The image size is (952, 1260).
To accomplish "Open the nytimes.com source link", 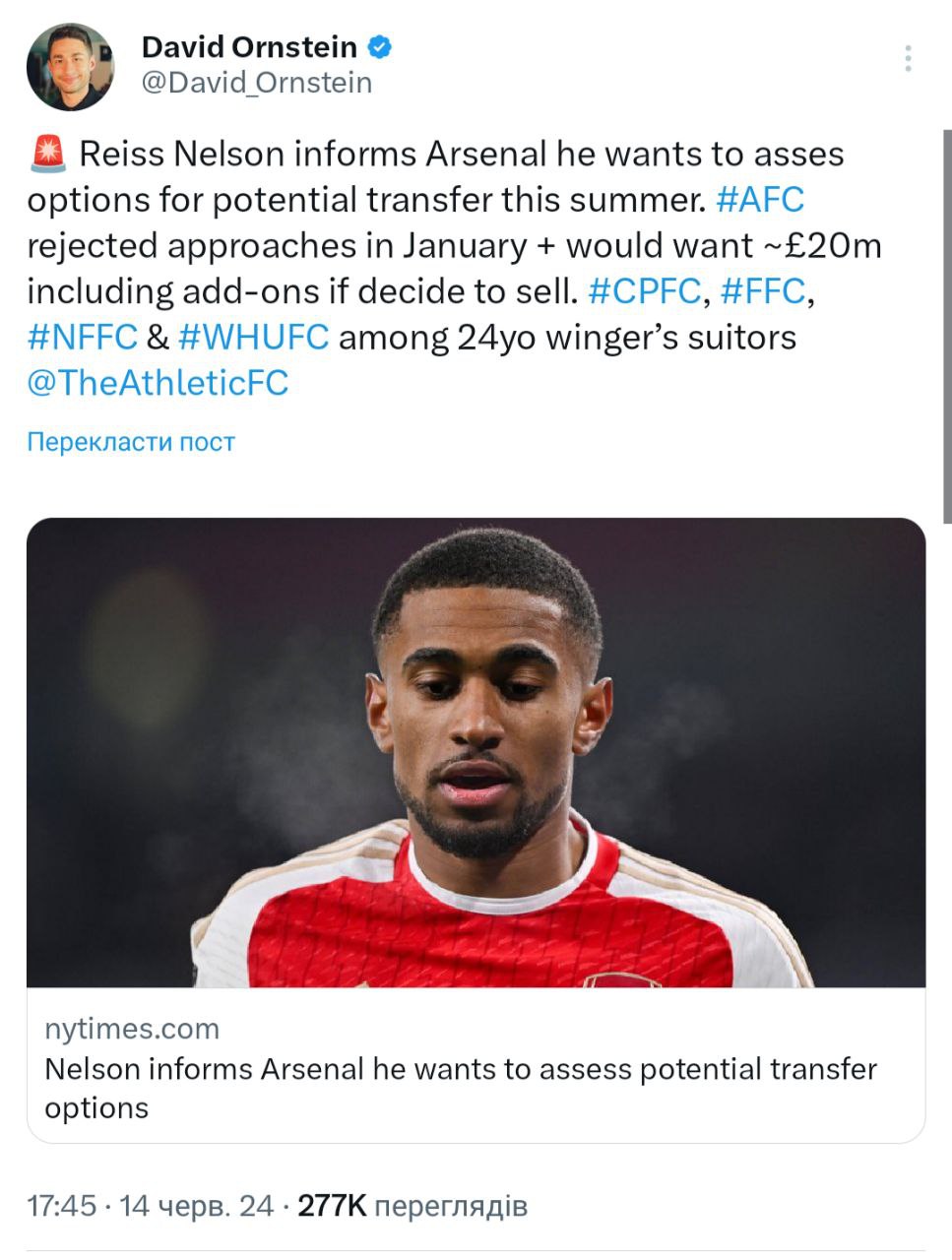I will tap(132, 1029).
